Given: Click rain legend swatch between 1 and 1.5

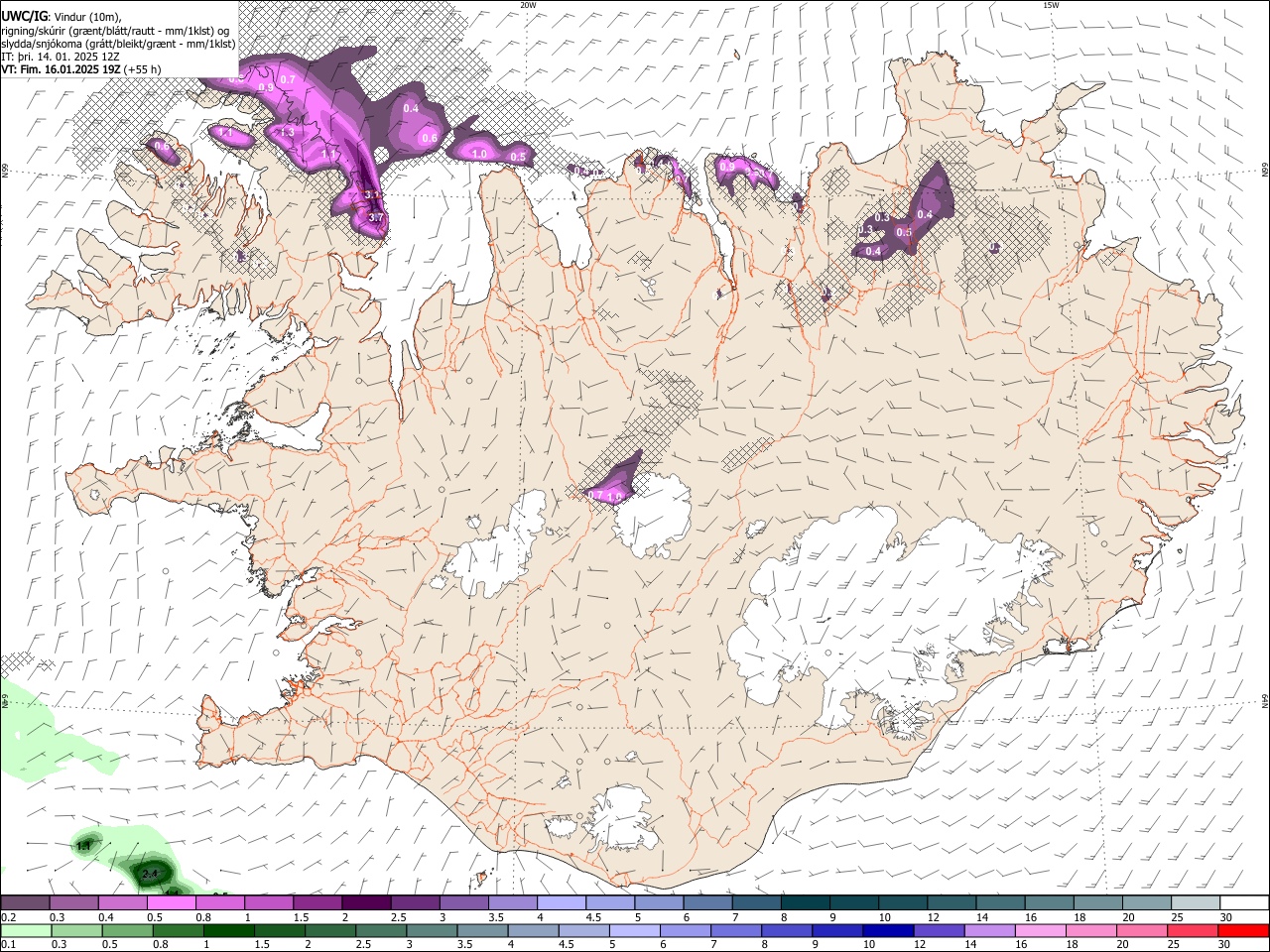Looking at the screenshot, I should (228, 930).
